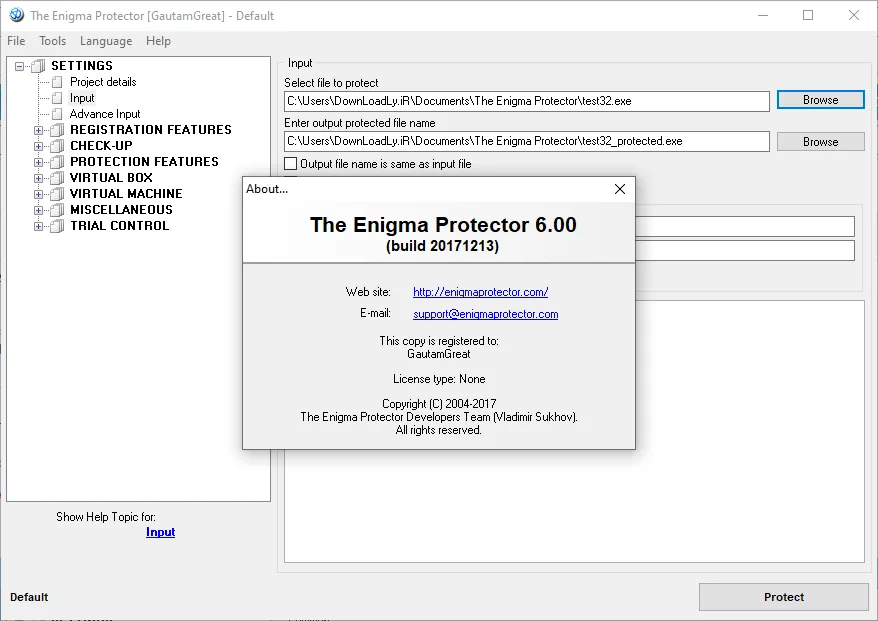Click the VIRTUAL MACHINE folder icon
Screen dimensions: 878x621
pyautogui.click(x=57, y=194)
